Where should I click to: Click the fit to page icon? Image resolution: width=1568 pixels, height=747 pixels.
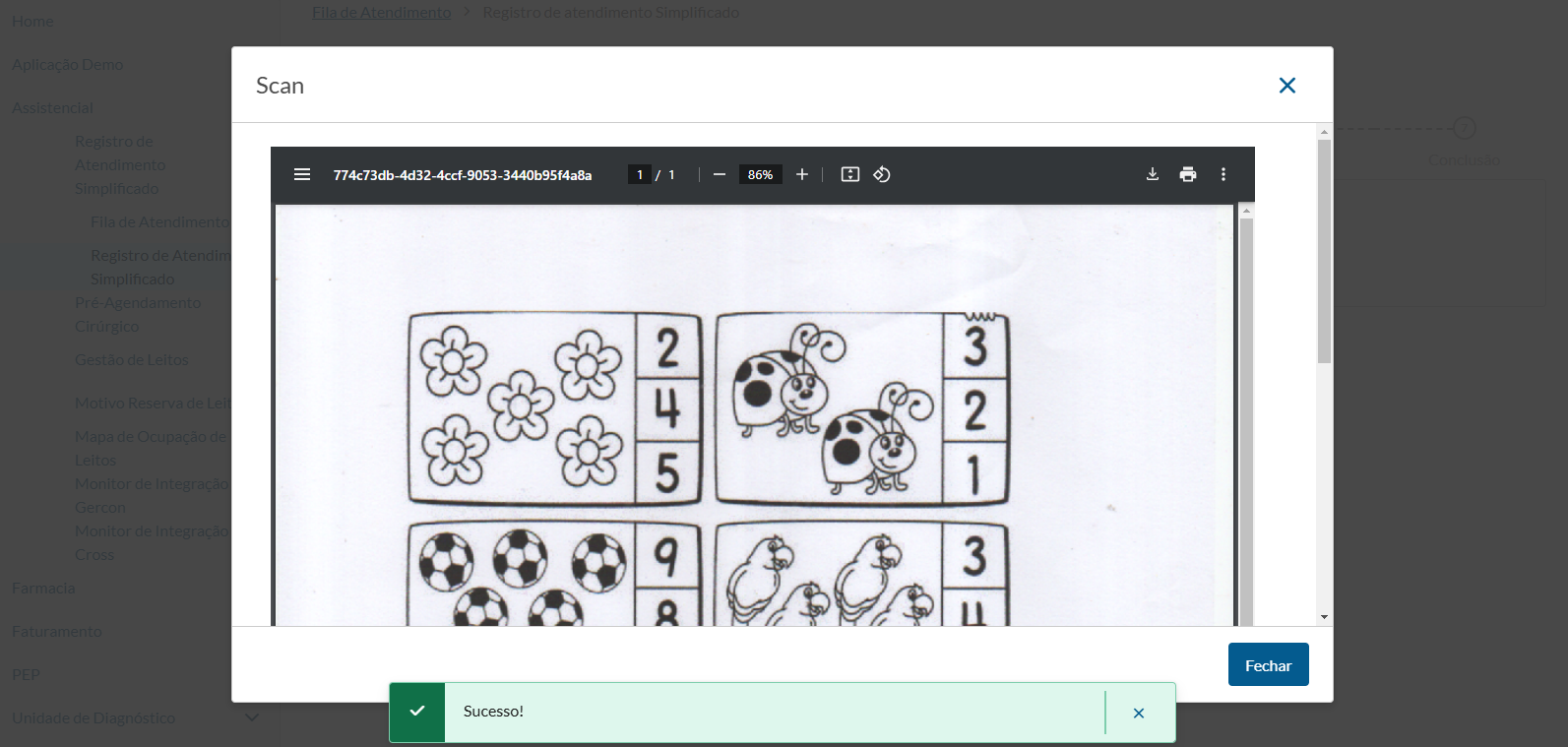tap(850, 174)
